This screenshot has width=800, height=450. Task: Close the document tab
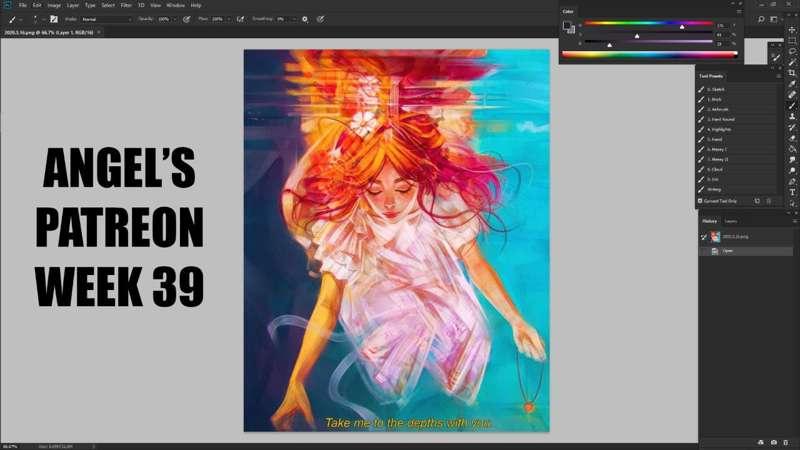(x=99, y=32)
